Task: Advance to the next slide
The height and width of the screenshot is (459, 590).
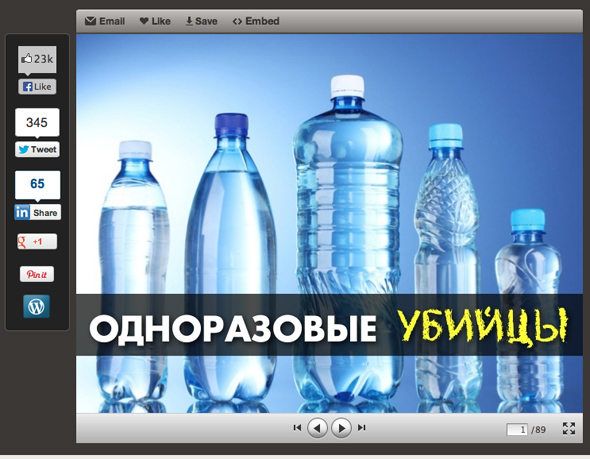Action: pyautogui.click(x=341, y=428)
